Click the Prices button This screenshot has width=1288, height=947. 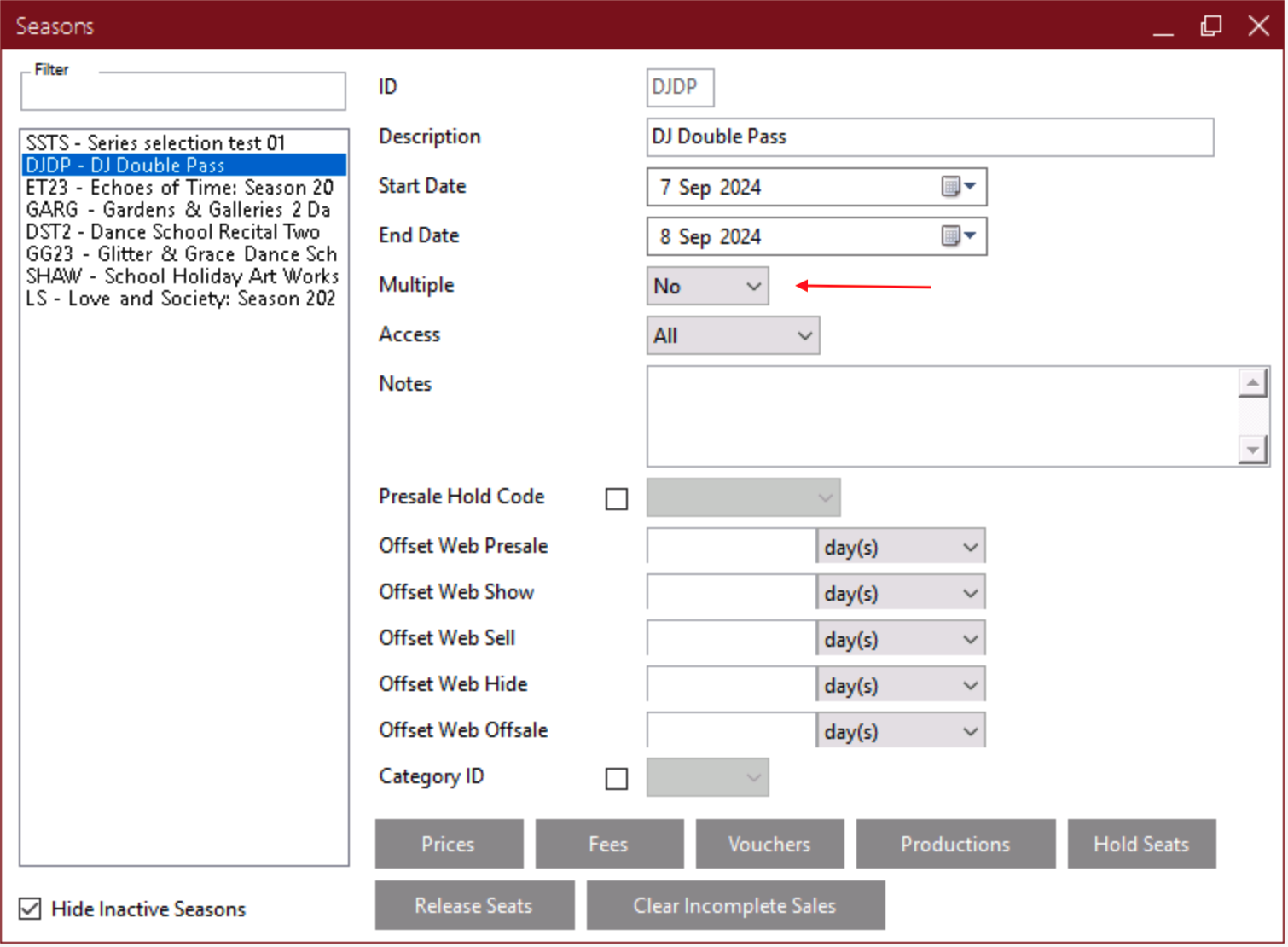tap(450, 844)
